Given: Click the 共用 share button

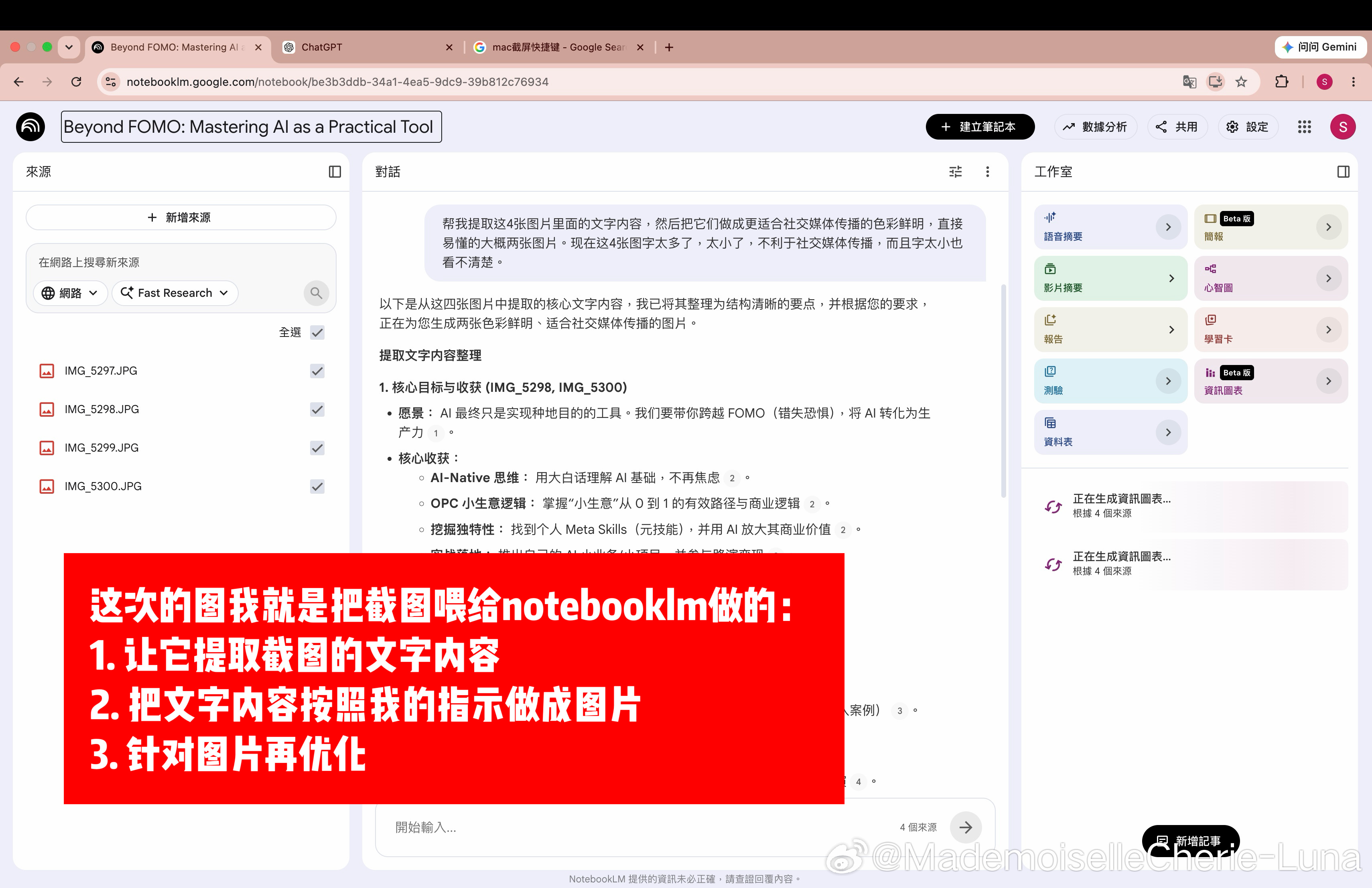Looking at the screenshot, I should pos(1177,127).
